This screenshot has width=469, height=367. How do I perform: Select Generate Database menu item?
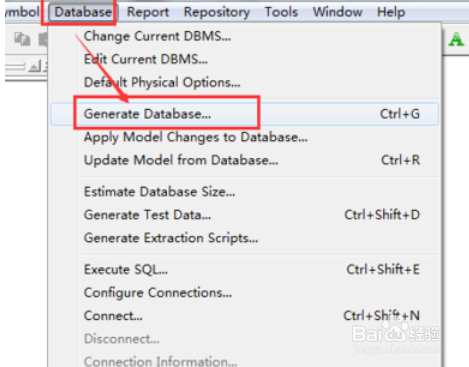pyautogui.click(x=245, y=114)
